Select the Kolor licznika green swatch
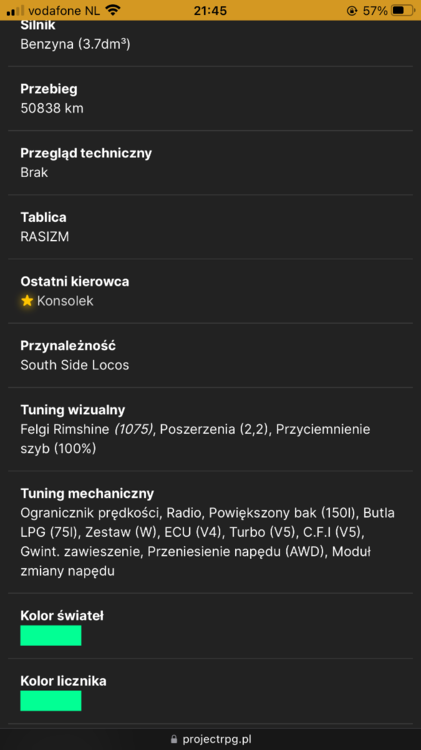 point(51,700)
